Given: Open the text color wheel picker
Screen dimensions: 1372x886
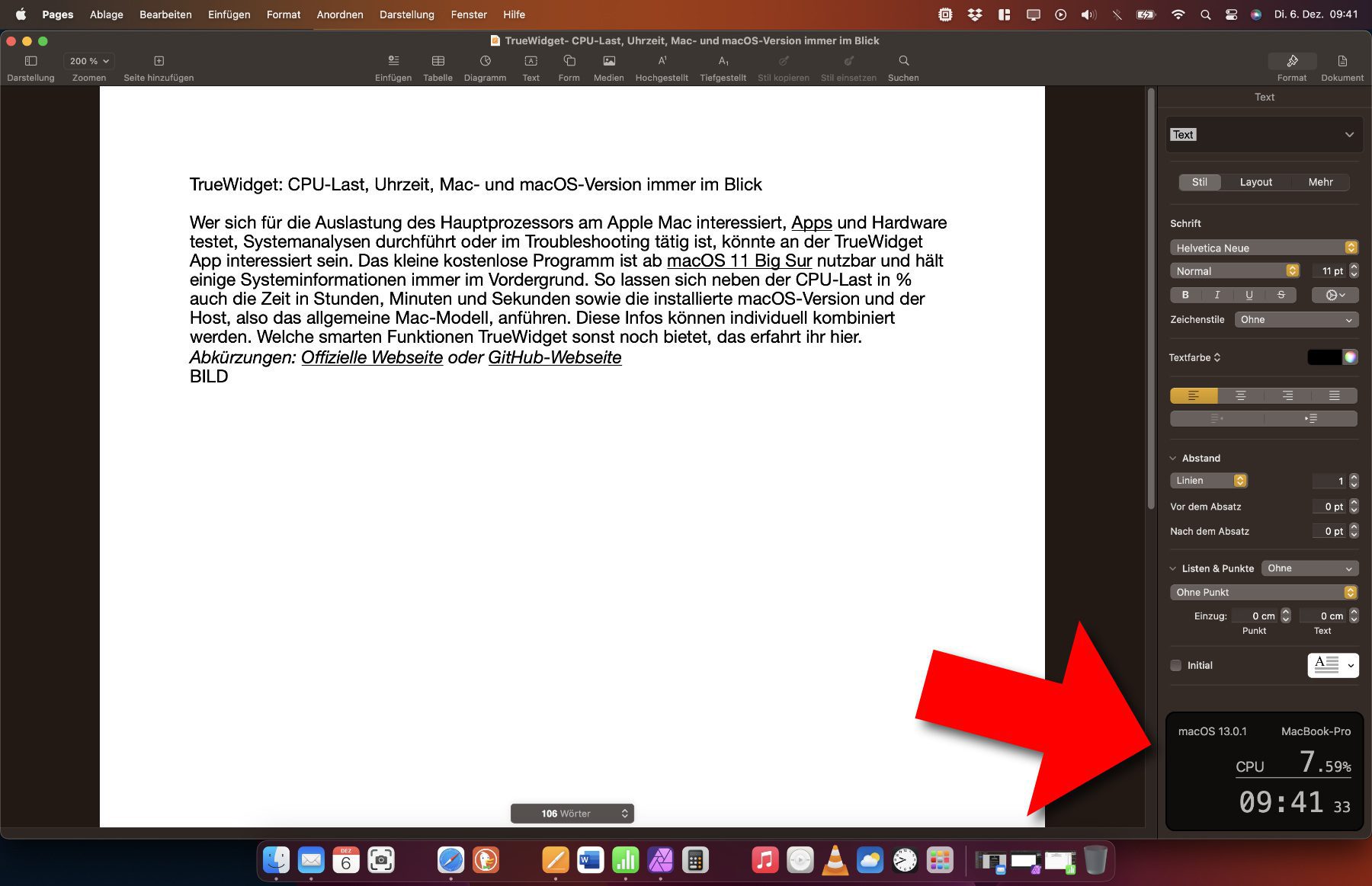Looking at the screenshot, I should pyautogui.click(x=1350, y=357).
